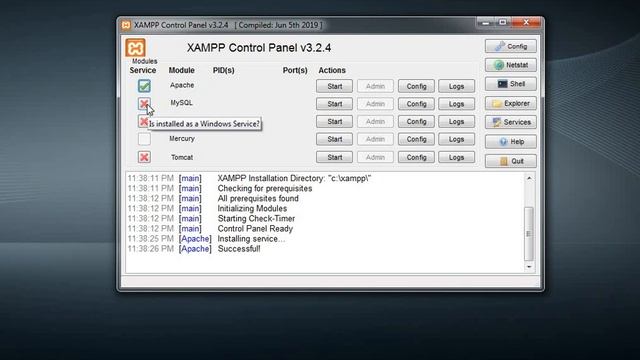Click the 'All prerequisites found' log line
The image size is (640, 360).
coord(258,198)
